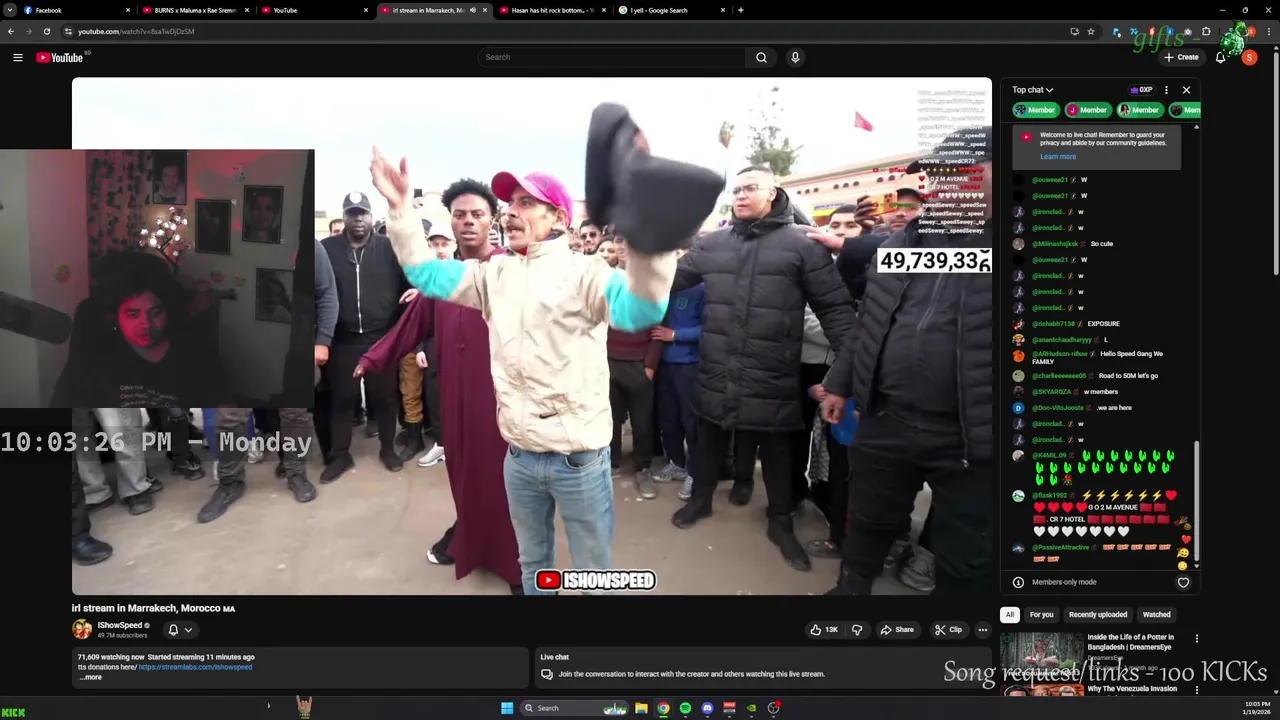Open the Why The Venezuela Invasion video title
The height and width of the screenshot is (720, 1280).
[1132, 689]
